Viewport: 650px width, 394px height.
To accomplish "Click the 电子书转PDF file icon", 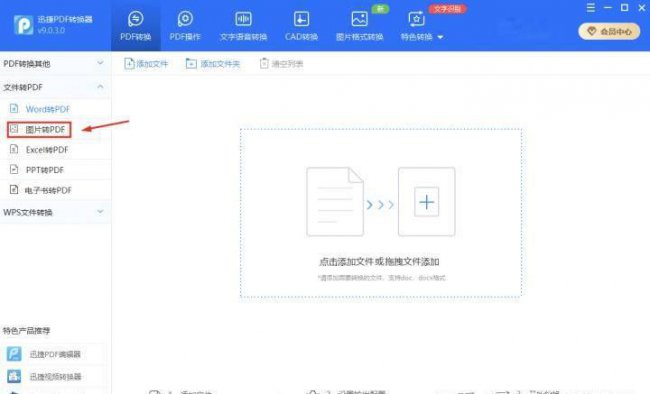I will pos(14,190).
